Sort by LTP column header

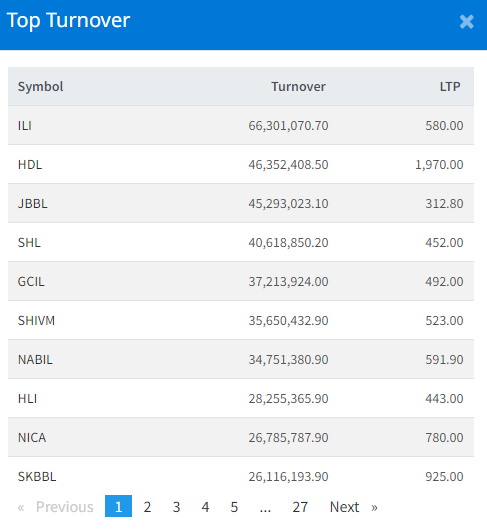click(450, 87)
